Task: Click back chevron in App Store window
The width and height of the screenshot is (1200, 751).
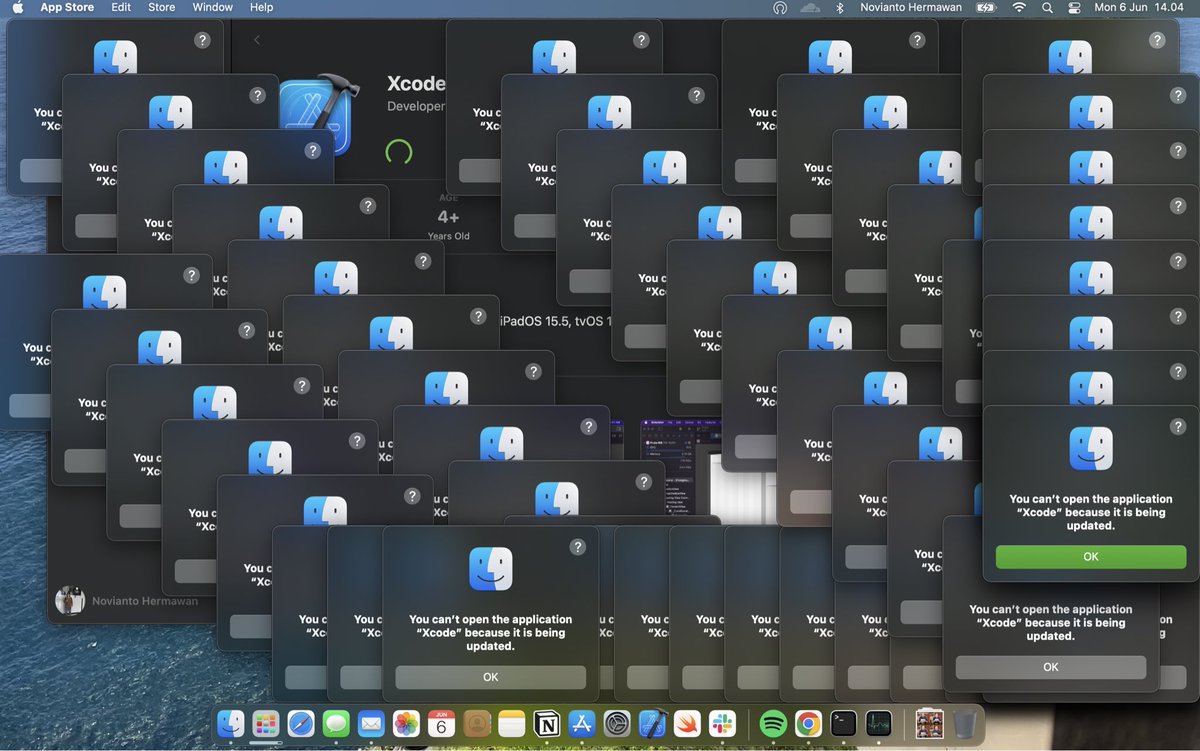Action: (256, 40)
